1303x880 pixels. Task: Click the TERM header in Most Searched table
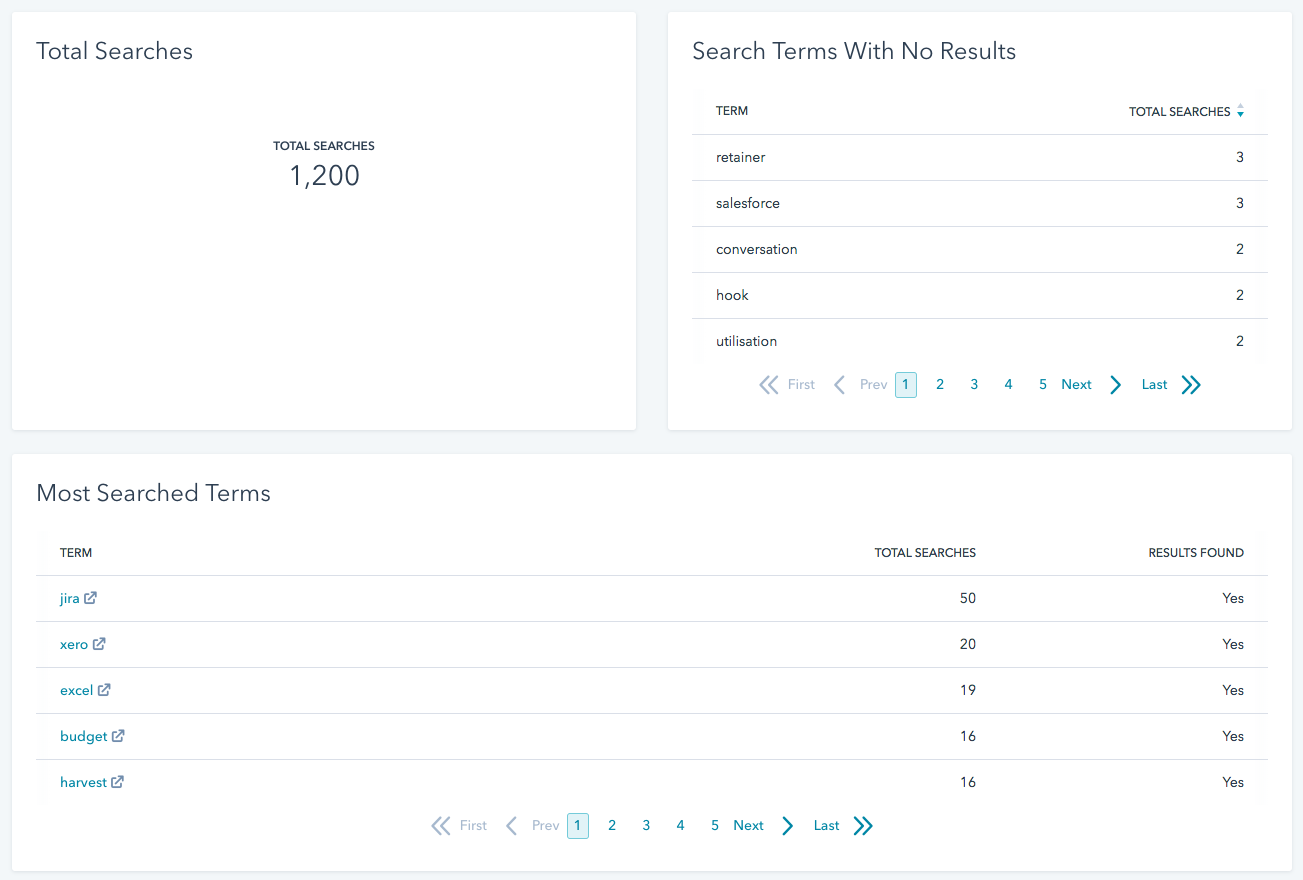point(76,553)
